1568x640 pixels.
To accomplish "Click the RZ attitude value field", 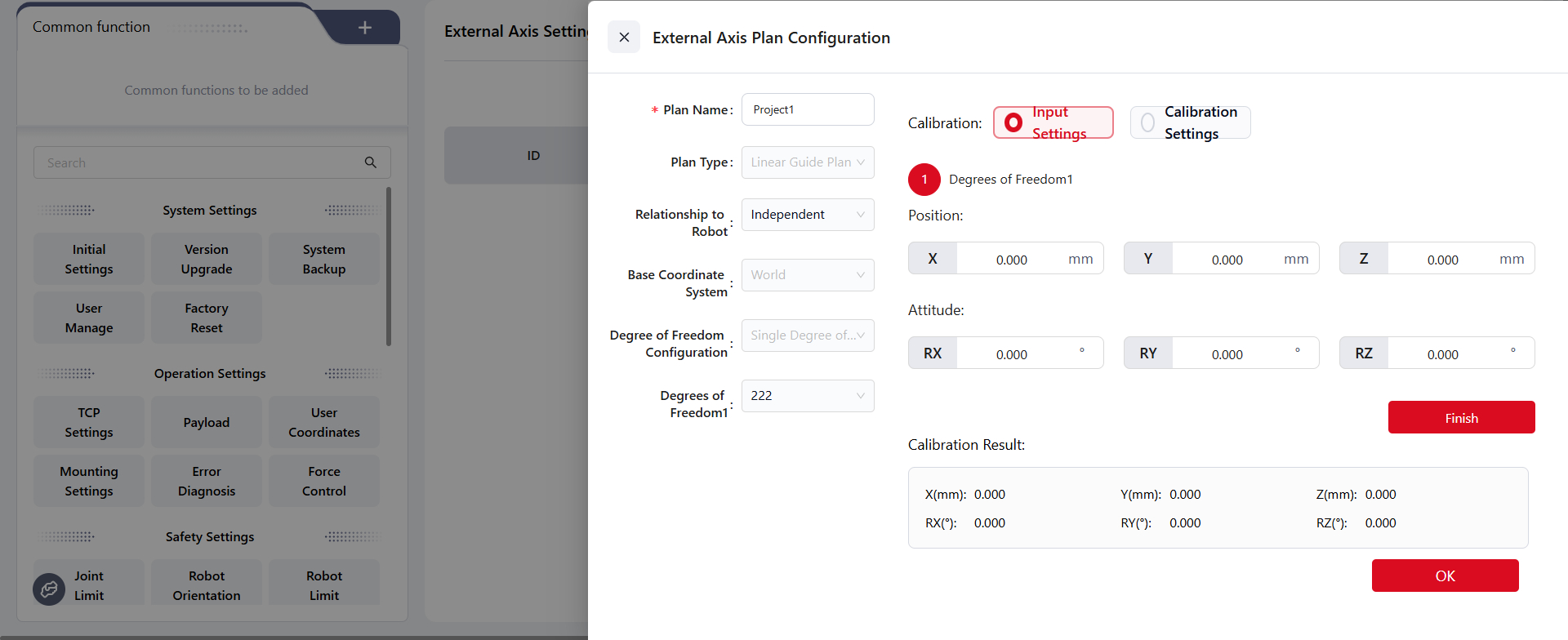I will (x=1443, y=354).
